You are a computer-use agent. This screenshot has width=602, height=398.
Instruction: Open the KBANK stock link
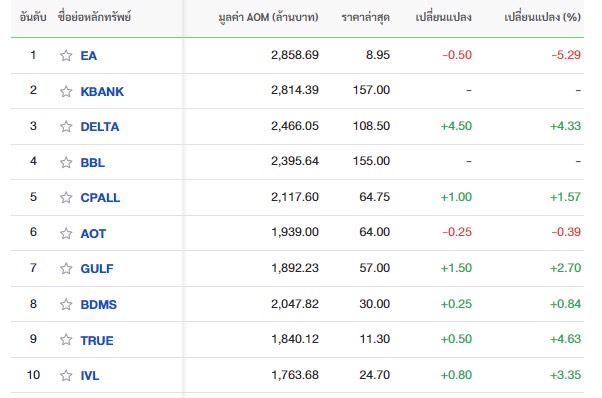click(102, 91)
